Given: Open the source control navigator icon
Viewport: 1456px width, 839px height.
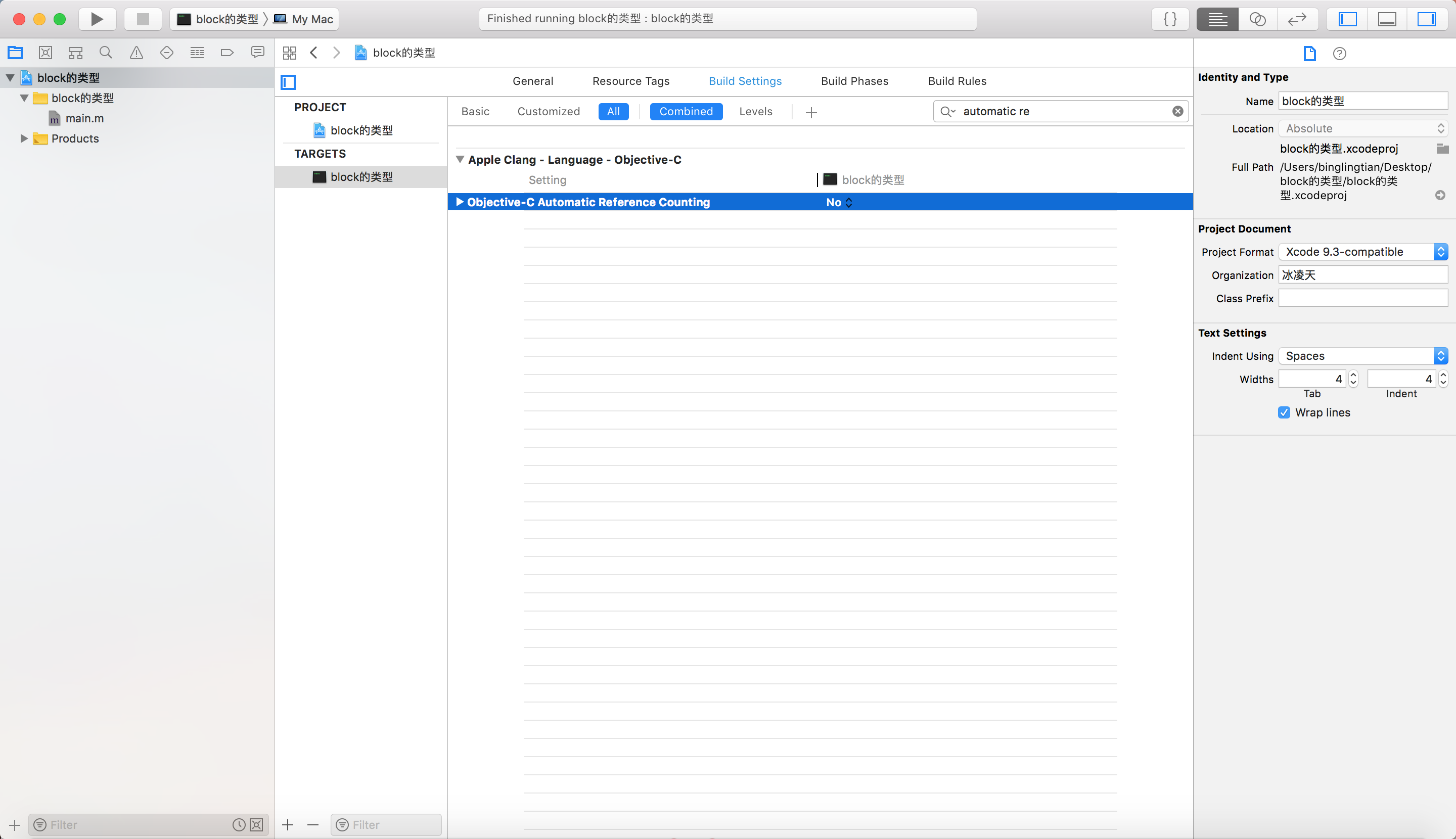Looking at the screenshot, I should [x=45, y=53].
